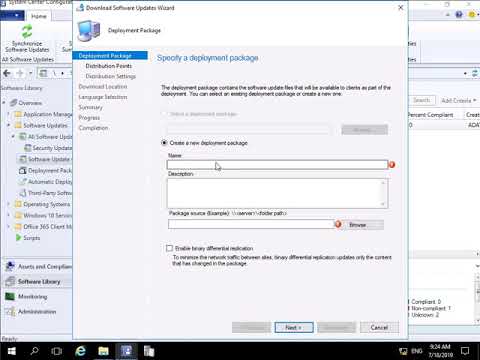Click Search button in console
480x360 pixels.
point(422,100)
